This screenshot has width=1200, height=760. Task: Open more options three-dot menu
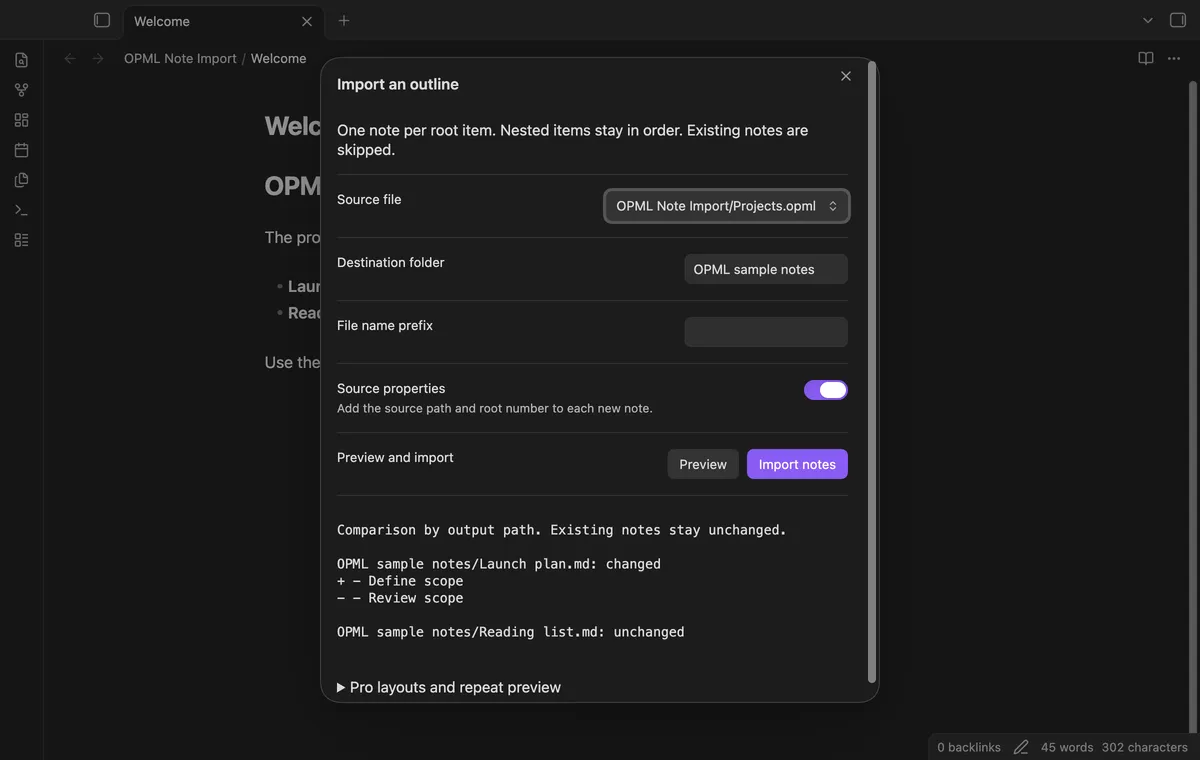point(1174,59)
